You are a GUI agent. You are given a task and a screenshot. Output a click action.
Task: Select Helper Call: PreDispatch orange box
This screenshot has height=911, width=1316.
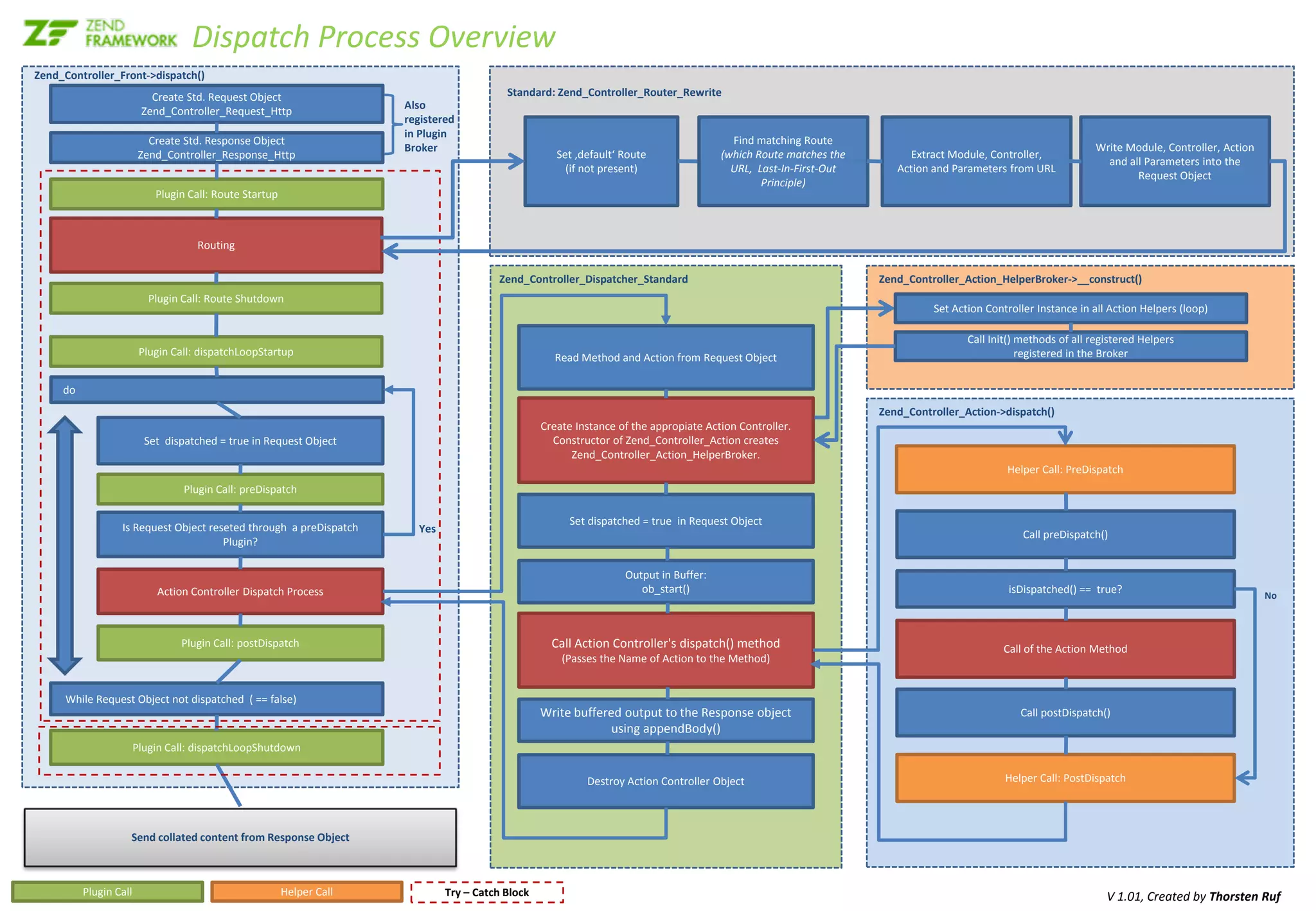pos(1065,470)
